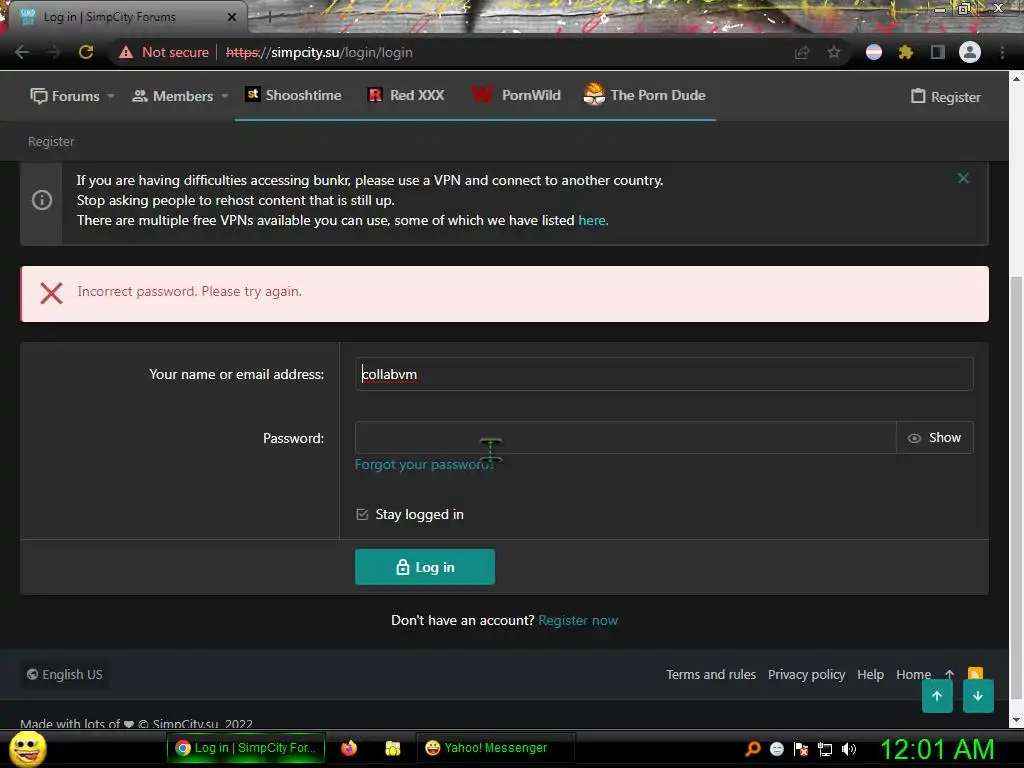The width and height of the screenshot is (1024, 768).
Task: Click the 'here' VPN list link
Action: 593,221
